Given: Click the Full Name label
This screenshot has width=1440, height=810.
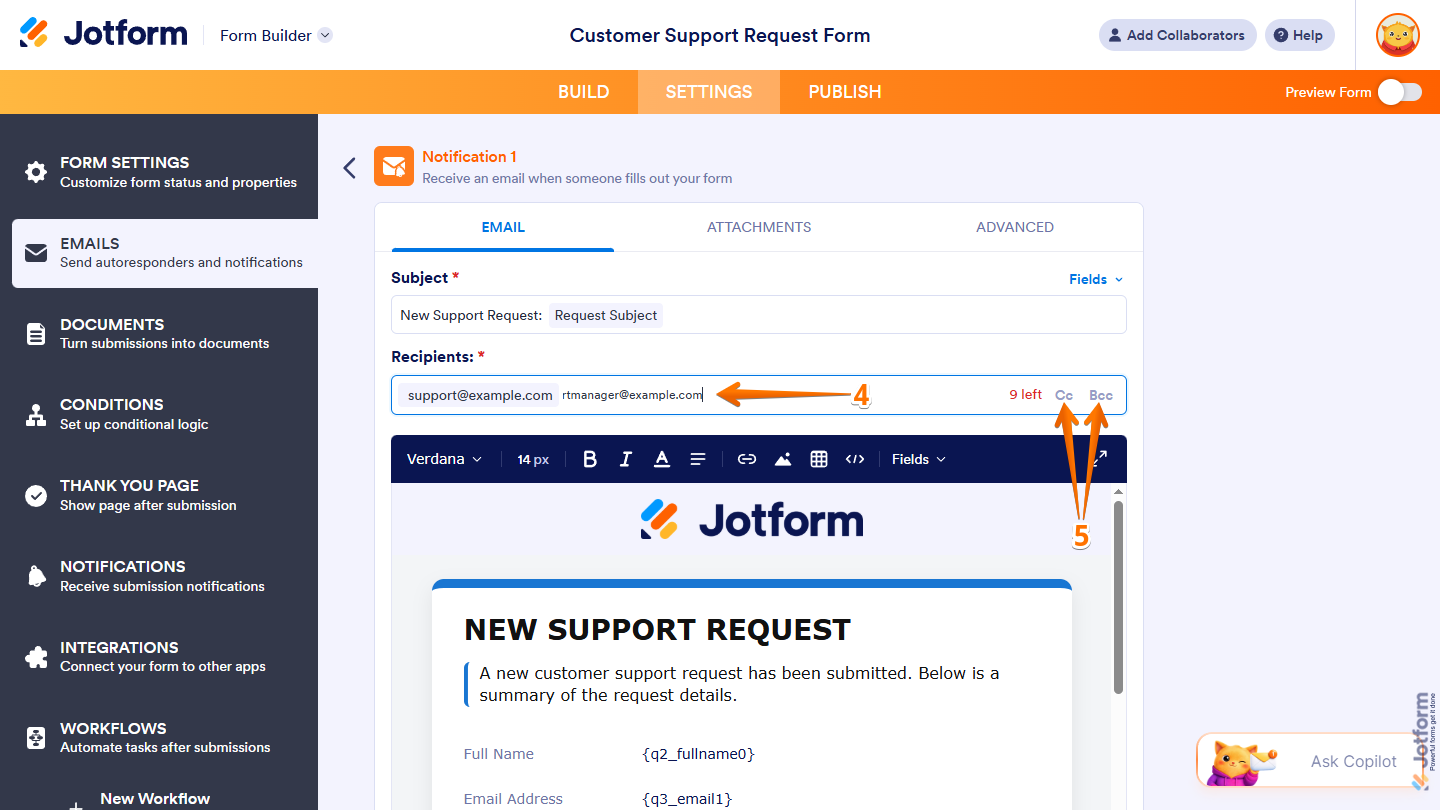Looking at the screenshot, I should coord(499,754).
